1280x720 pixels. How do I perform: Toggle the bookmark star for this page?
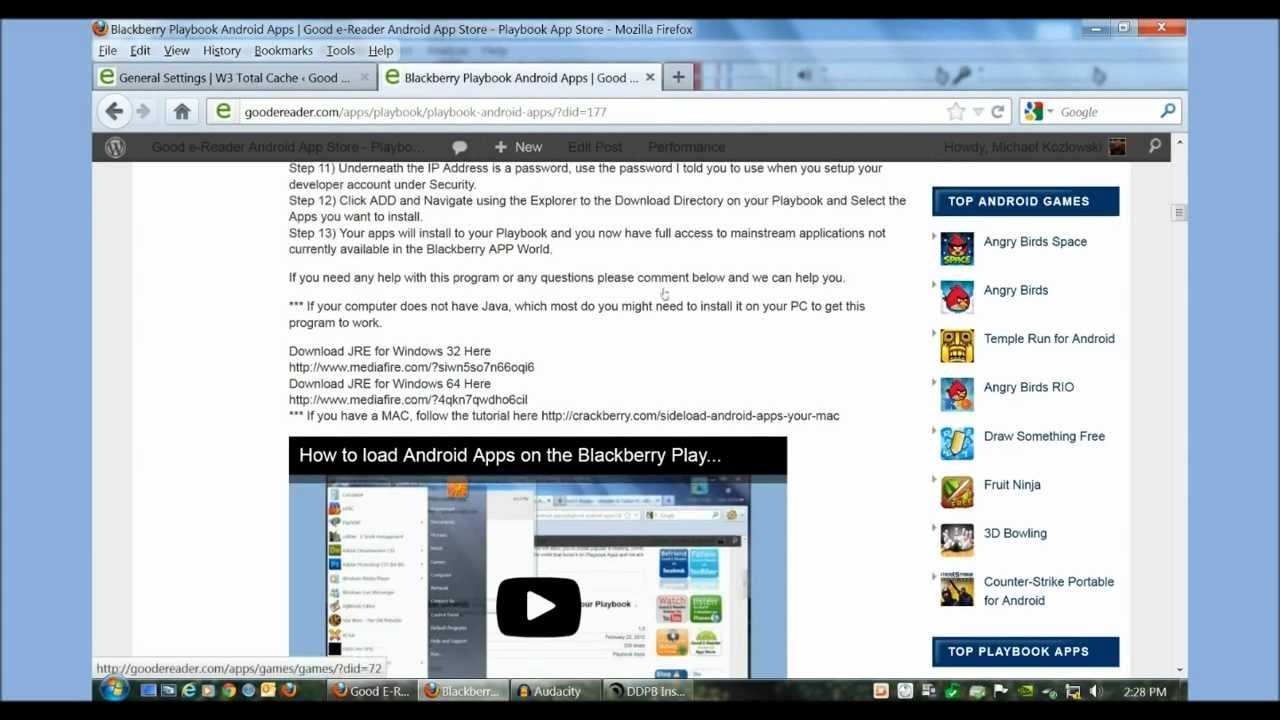pos(954,111)
